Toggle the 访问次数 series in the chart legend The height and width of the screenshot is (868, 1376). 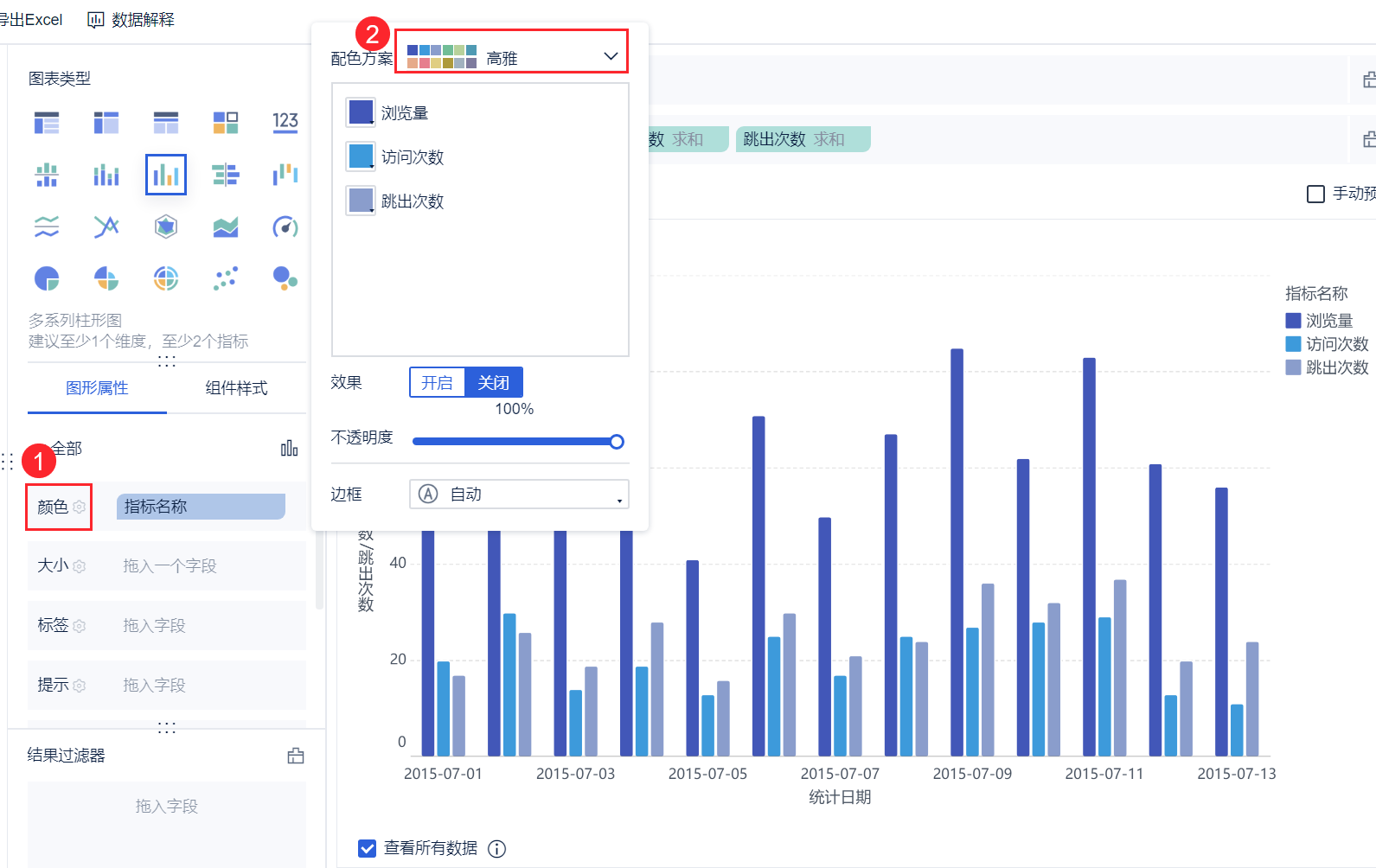1328,344
